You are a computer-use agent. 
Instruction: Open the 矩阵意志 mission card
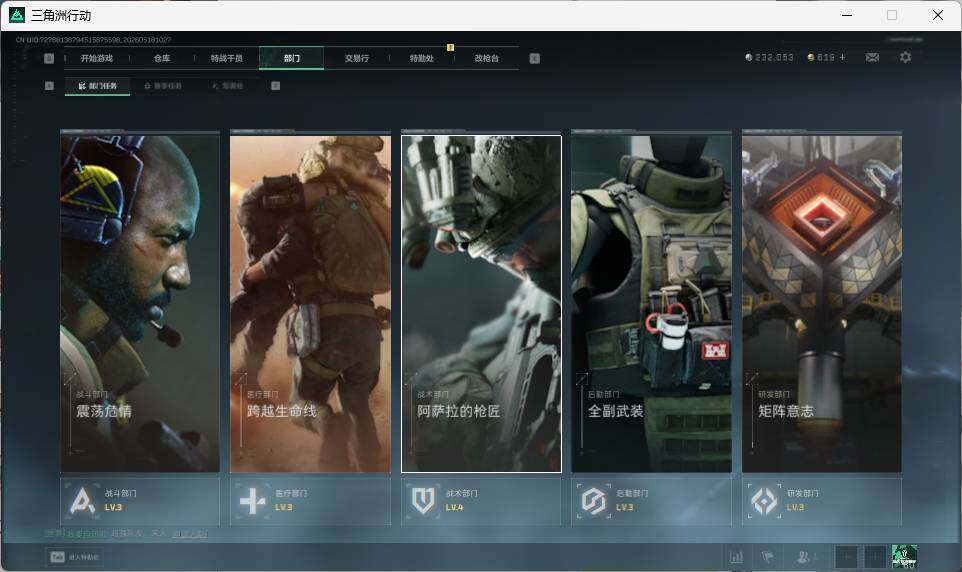[822, 304]
